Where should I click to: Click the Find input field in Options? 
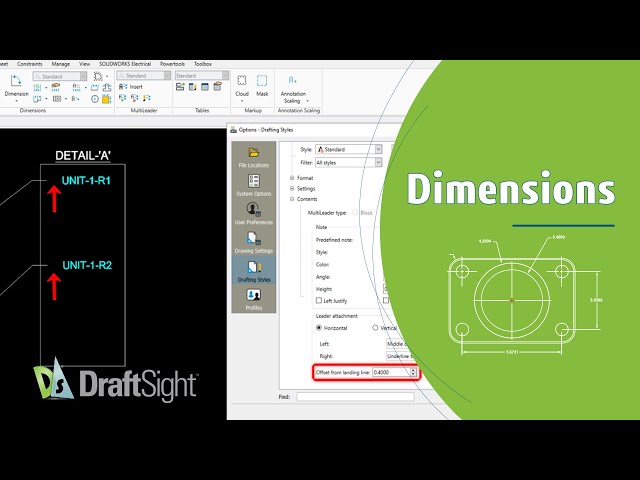[x=355, y=397]
